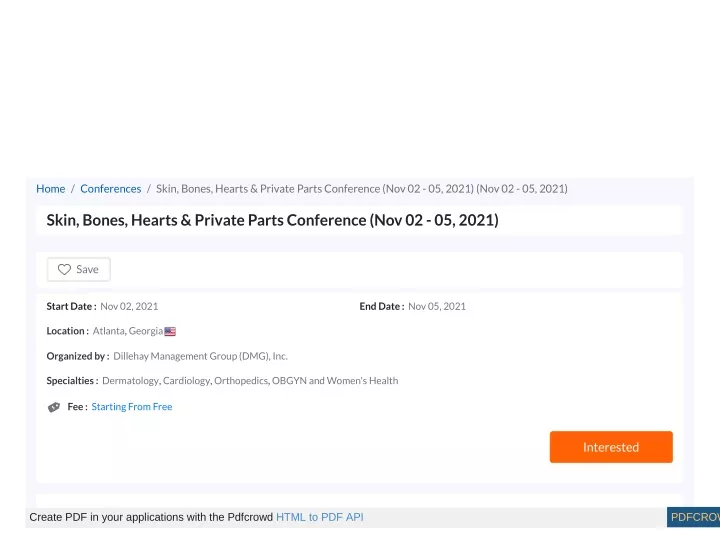Image resolution: width=720 pixels, height=556 pixels.
Task: Open the Starting From Free fee link
Action: point(132,407)
